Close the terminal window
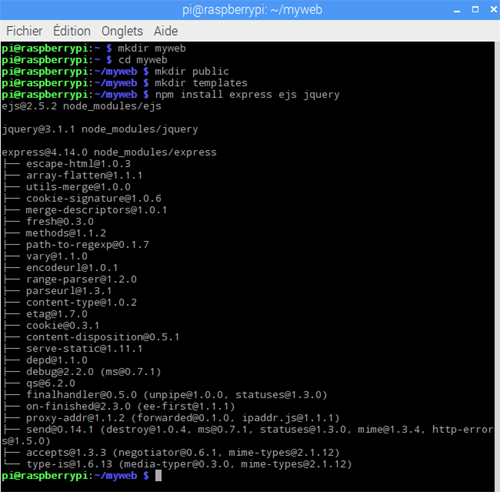Viewport: 500px width, 492px height. 494,10
